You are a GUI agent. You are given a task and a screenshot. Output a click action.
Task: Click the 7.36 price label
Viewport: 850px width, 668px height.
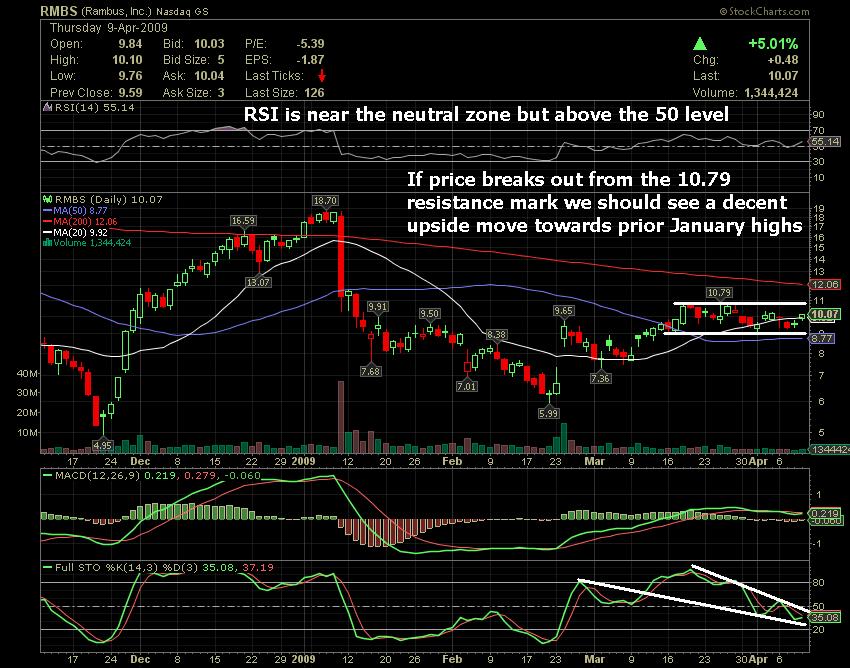[x=601, y=378]
